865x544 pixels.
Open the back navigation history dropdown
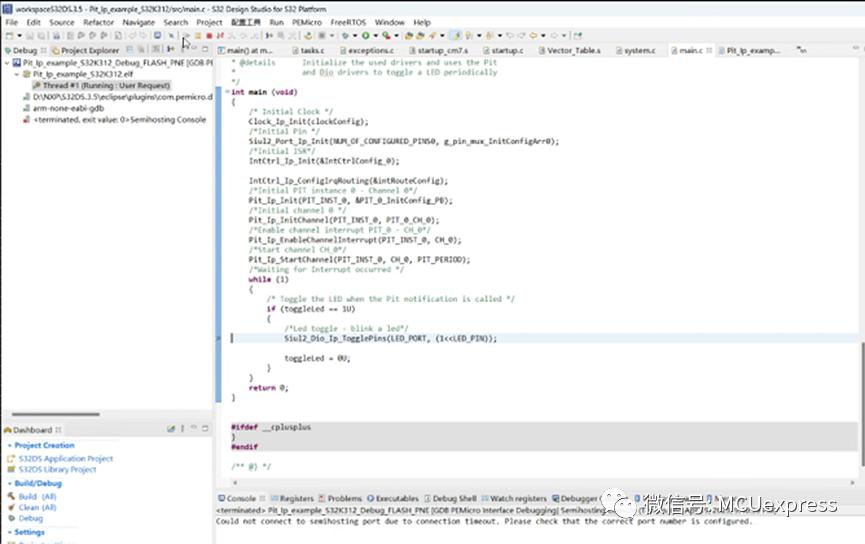(543, 35)
